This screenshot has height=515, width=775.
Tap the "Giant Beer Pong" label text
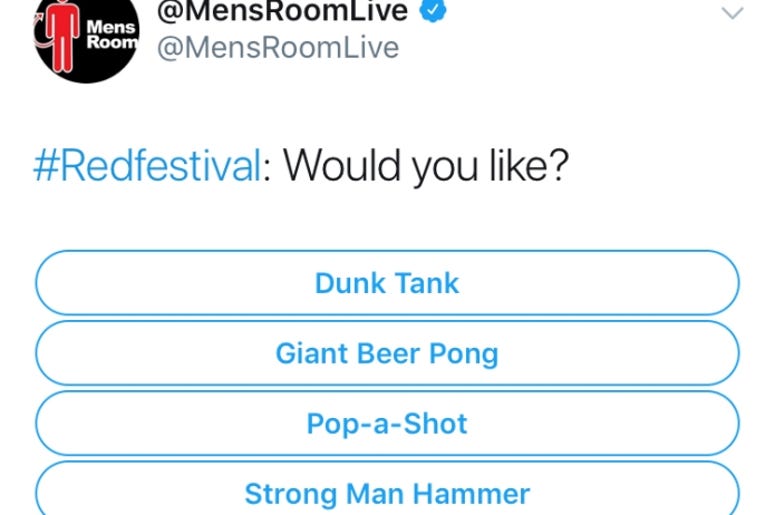click(x=387, y=354)
